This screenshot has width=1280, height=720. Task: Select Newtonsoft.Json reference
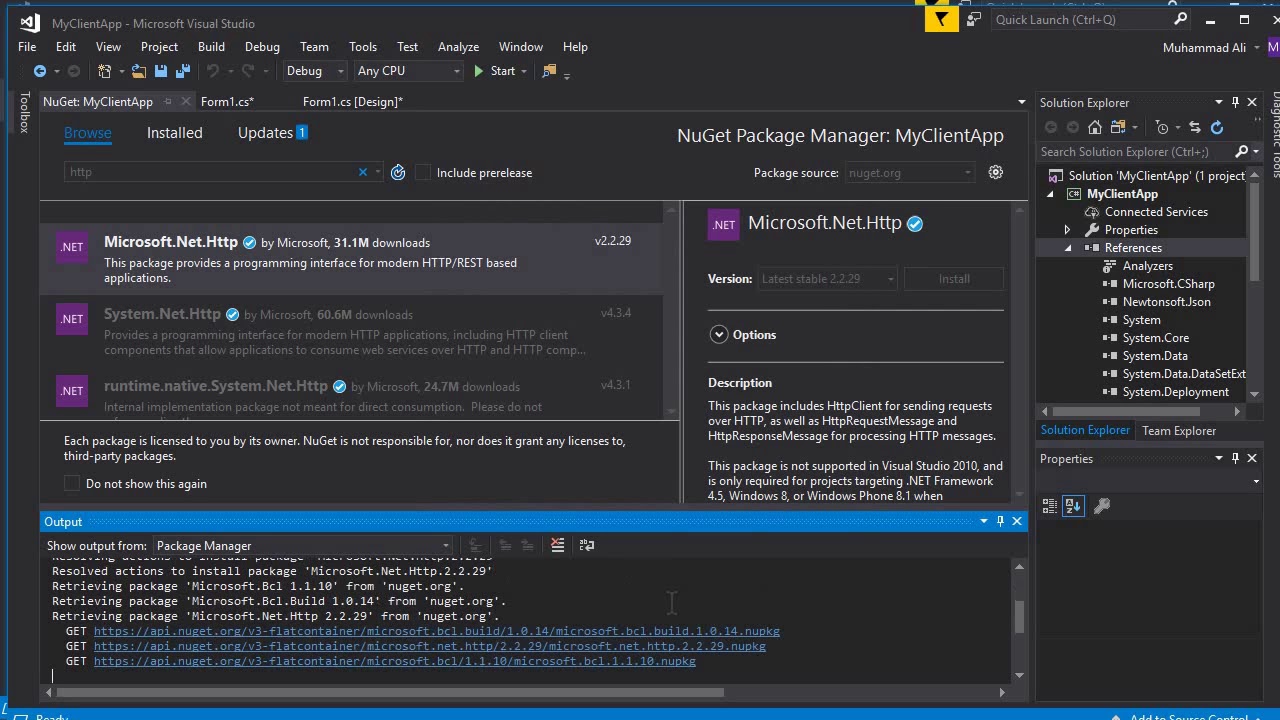pos(1166,302)
